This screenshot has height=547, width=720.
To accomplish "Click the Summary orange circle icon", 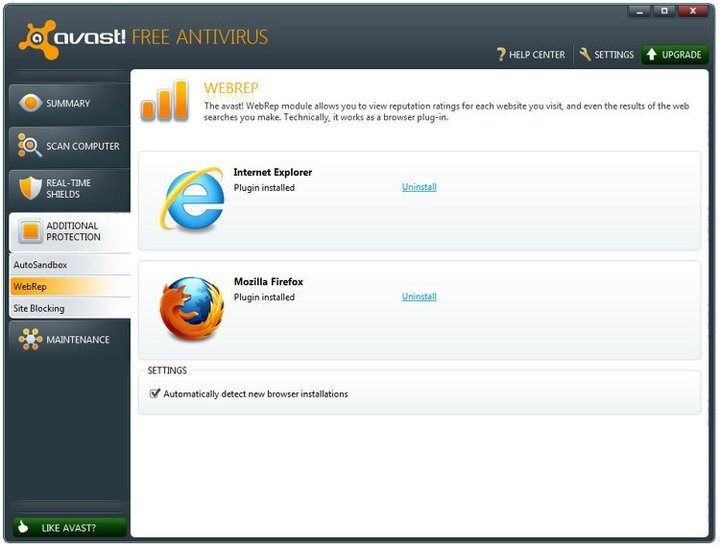I will coord(30,103).
